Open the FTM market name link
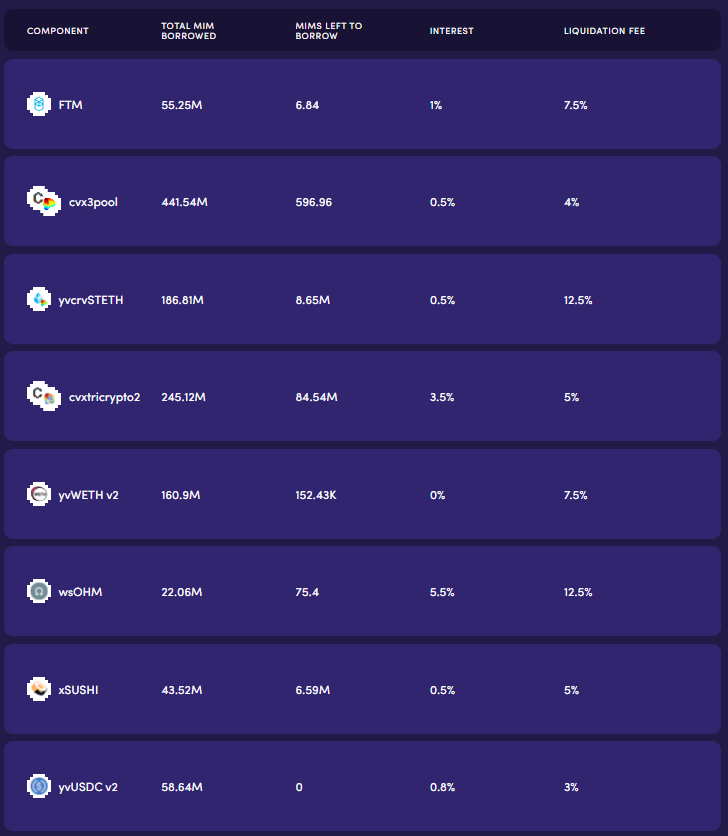728x836 pixels. pos(71,105)
